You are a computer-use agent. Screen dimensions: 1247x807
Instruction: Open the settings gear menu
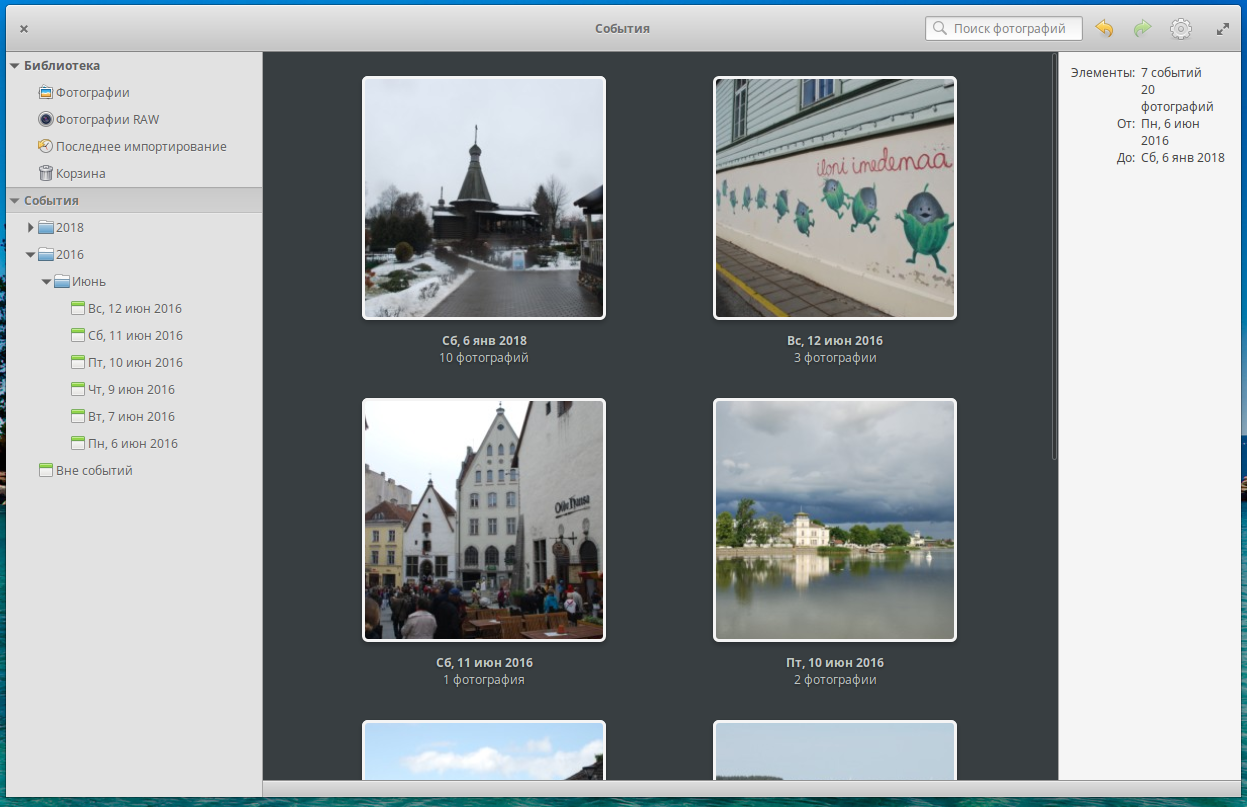click(1181, 29)
